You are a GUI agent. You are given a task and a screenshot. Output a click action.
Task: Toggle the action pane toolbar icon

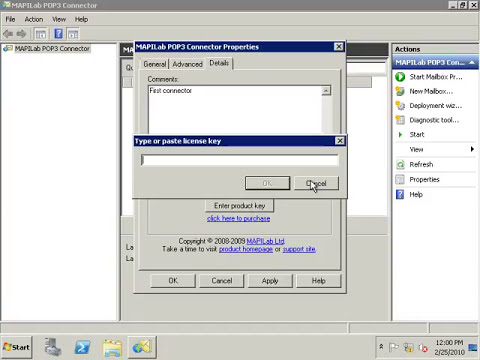pos(73,34)
